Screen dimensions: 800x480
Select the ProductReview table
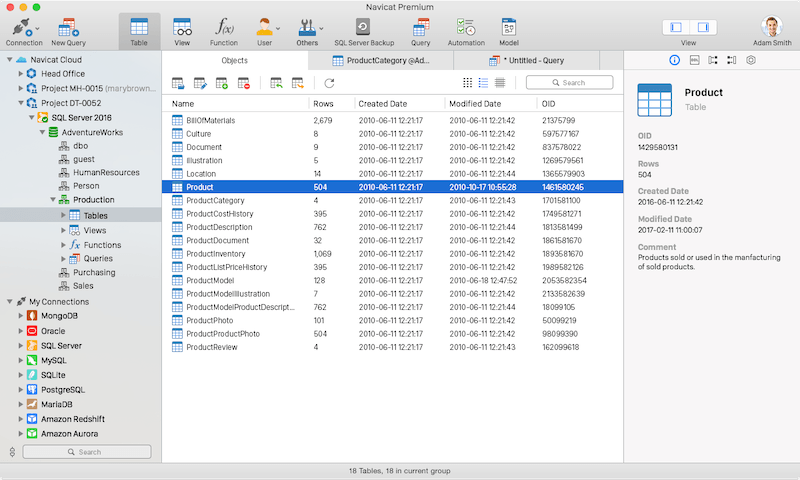[392, 347]
